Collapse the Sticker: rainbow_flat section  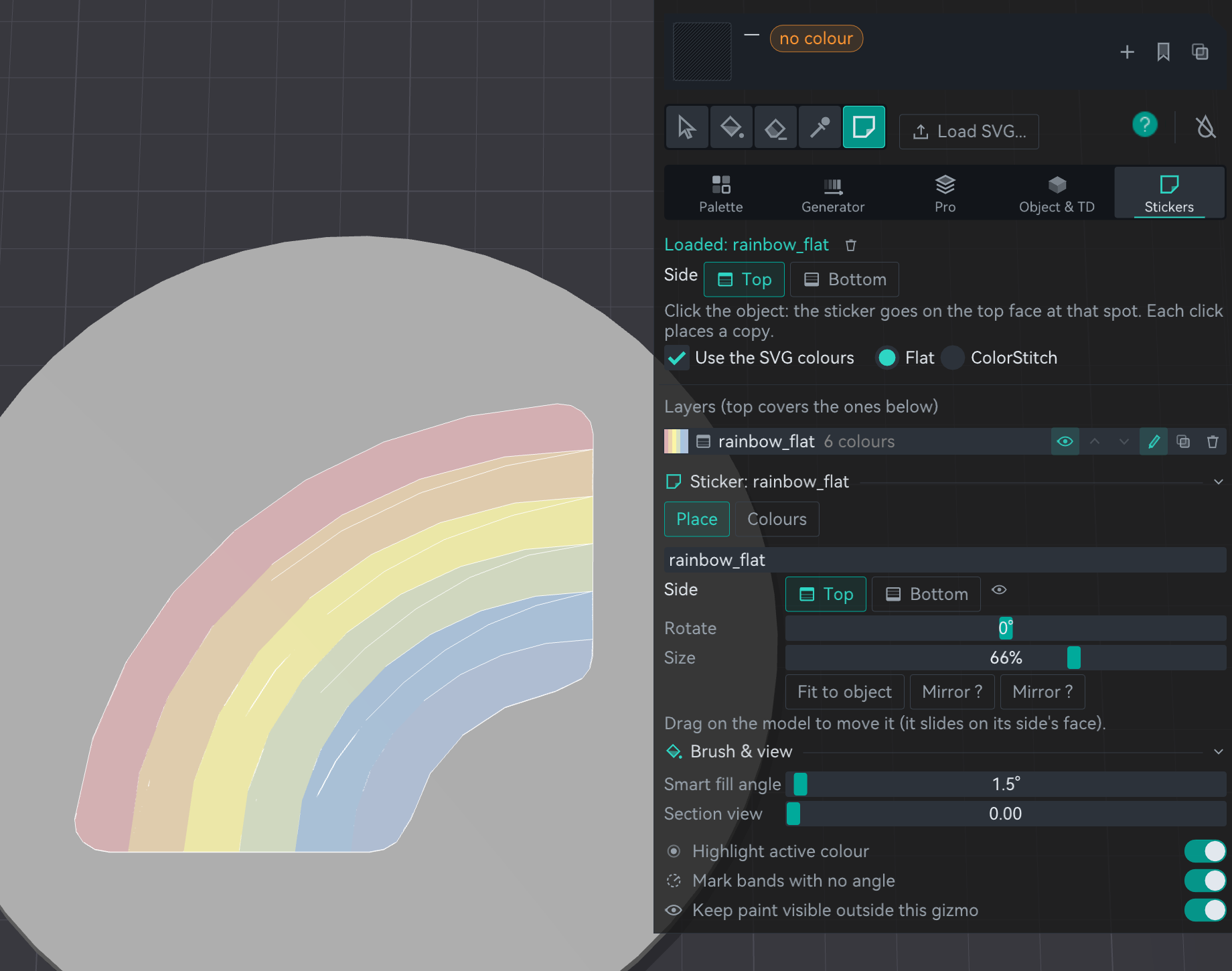click(x=1219, y=482)
